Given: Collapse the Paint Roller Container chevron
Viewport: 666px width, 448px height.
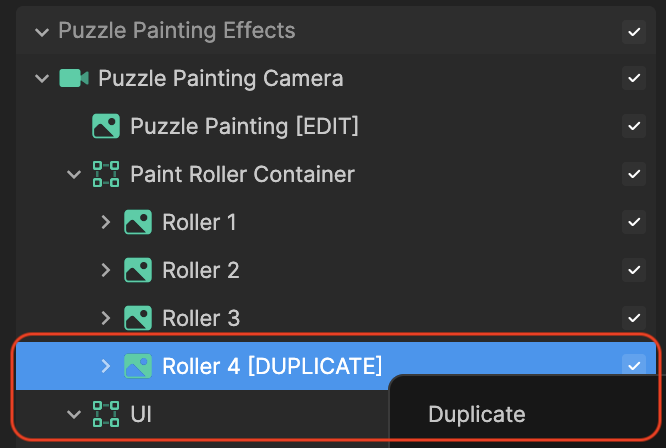Looking at the screenshot, I should tap(73, 174).
